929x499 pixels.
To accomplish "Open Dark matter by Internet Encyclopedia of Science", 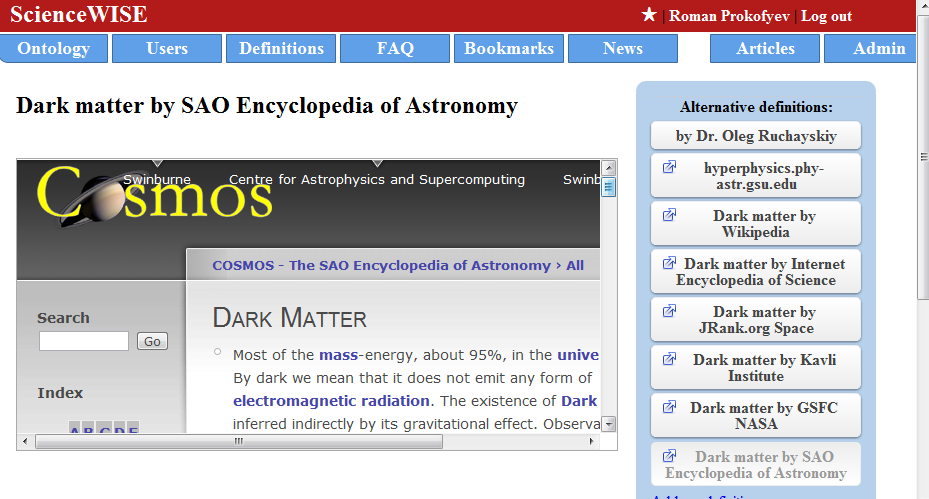I will pos(756,271).
